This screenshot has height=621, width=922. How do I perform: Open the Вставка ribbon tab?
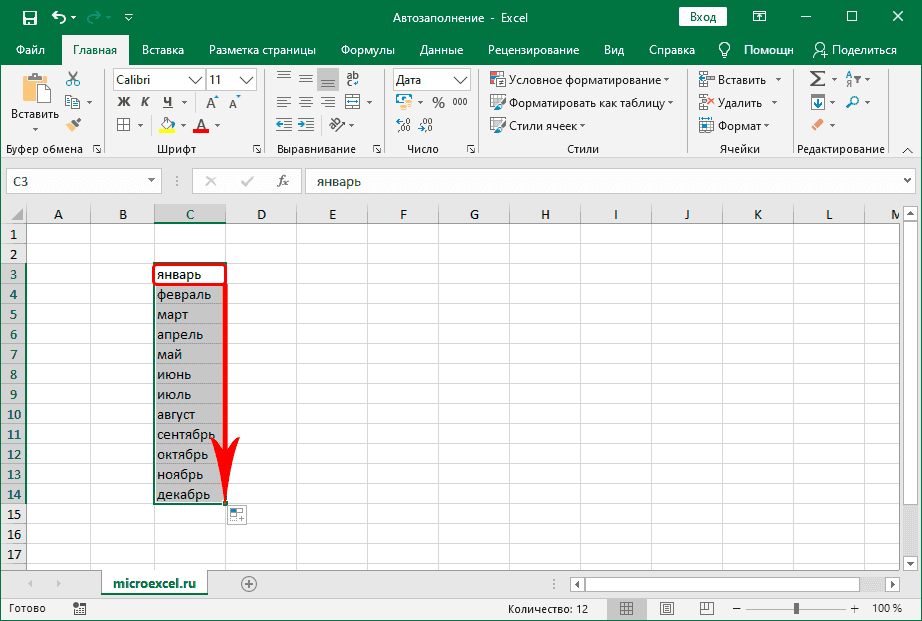[162, 50]
